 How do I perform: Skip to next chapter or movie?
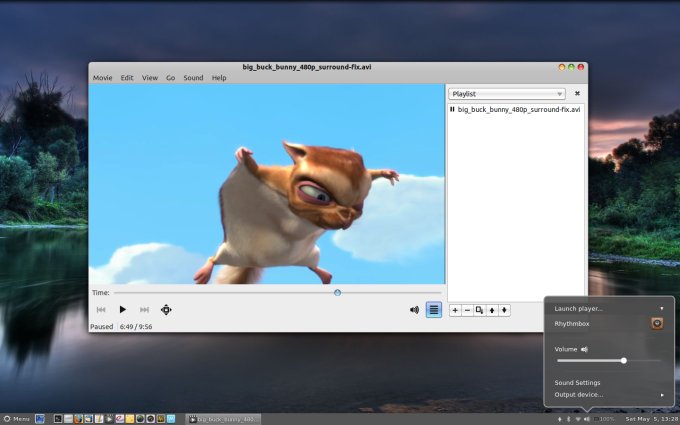point(144,310)
